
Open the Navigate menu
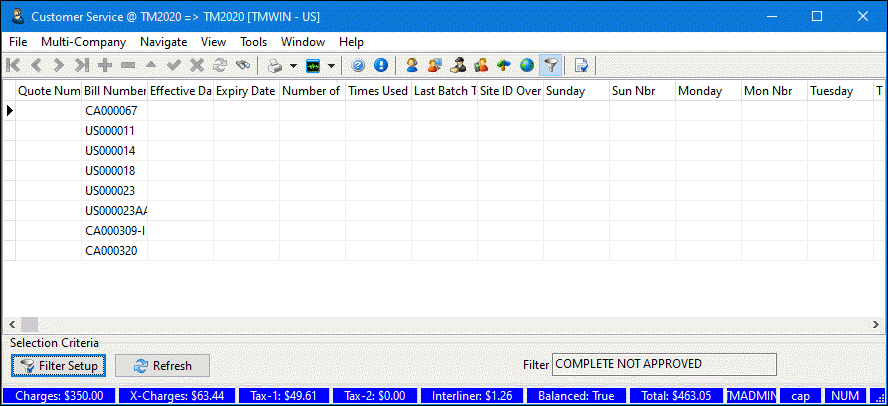click(163, 42)
